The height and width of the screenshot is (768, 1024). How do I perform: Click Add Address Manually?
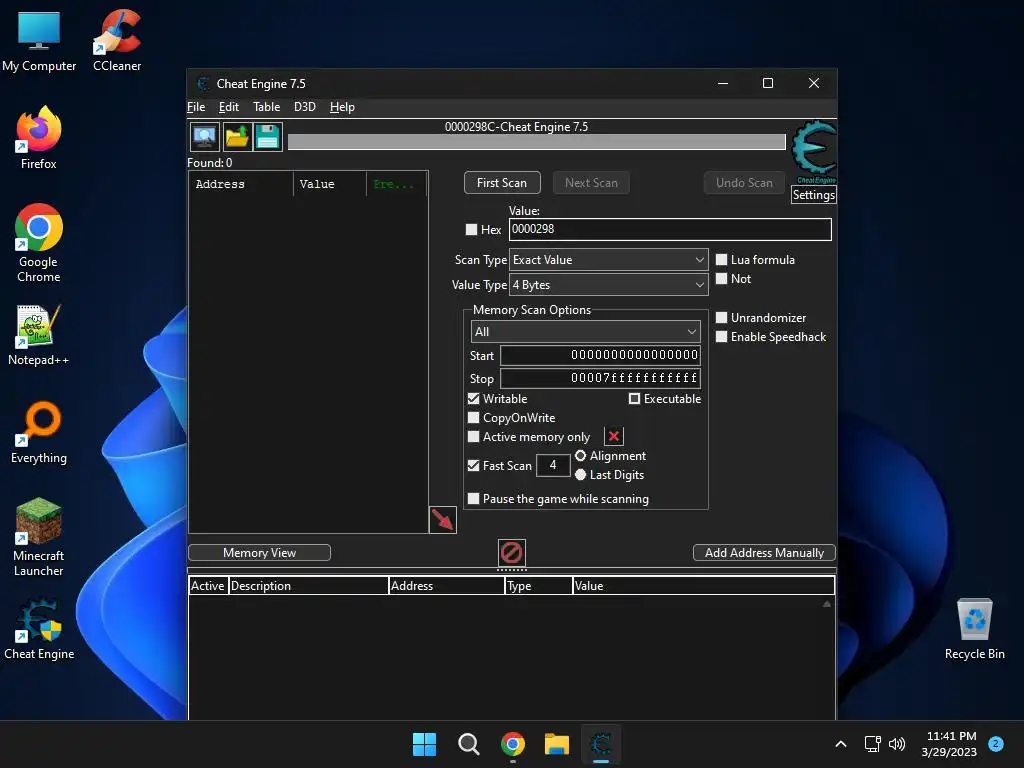(x=764, y=552)
